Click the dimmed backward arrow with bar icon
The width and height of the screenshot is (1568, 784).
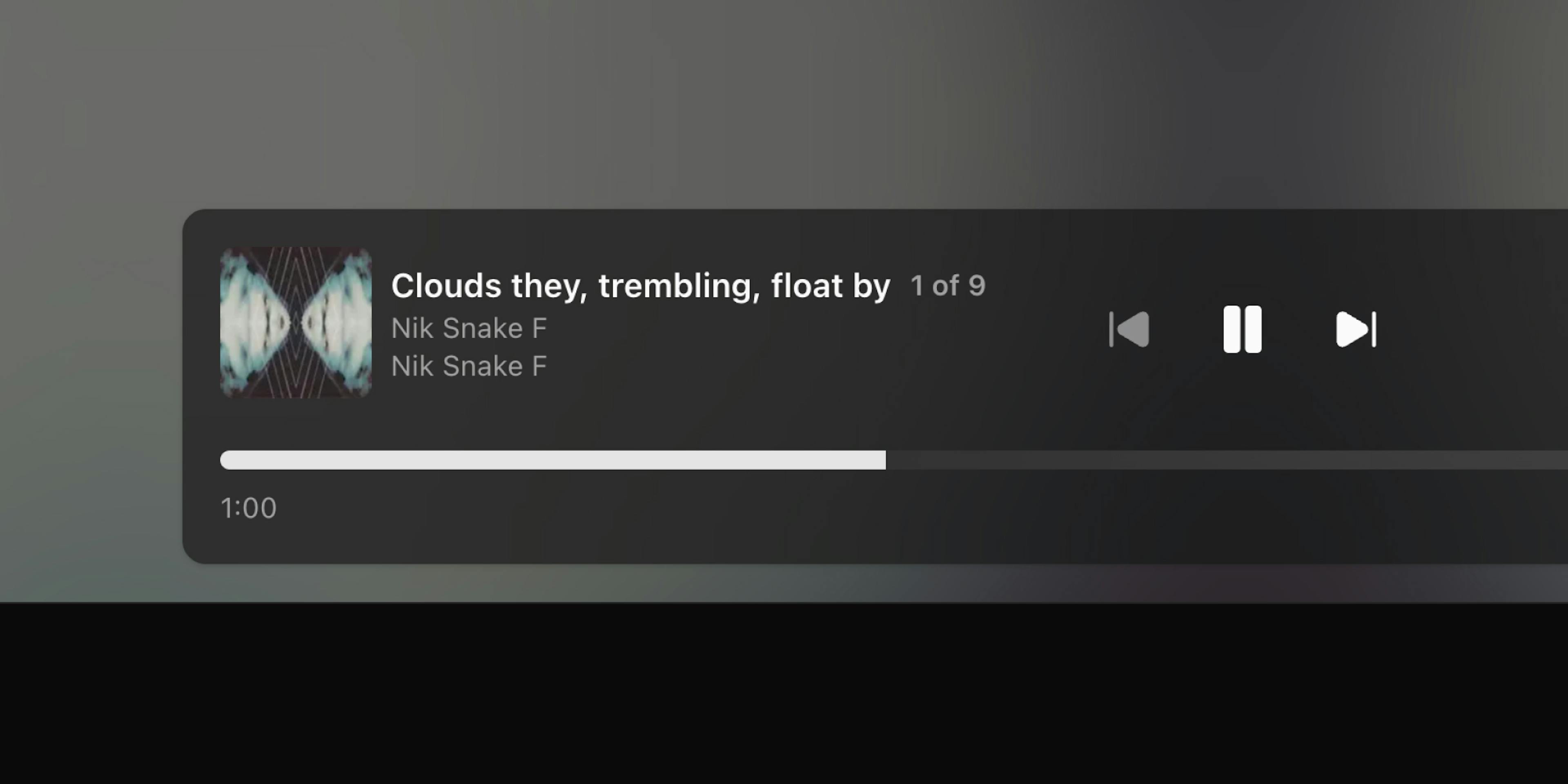1129,329
